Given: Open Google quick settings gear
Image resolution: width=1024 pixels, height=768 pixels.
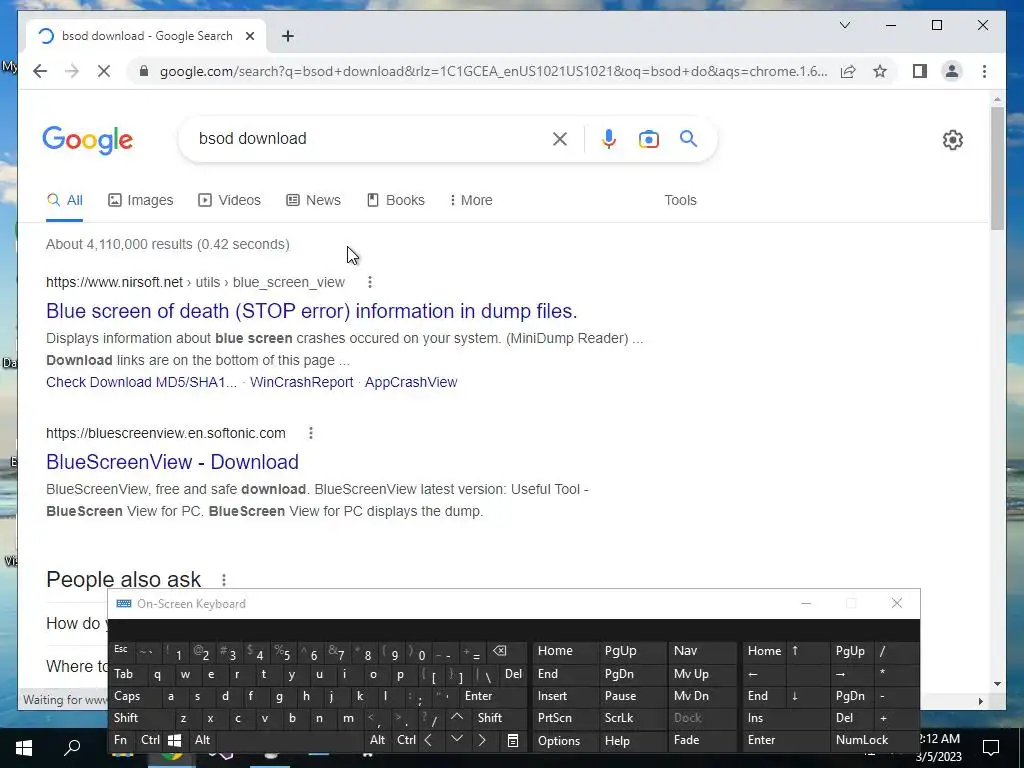Looking at the screenshot, I should pyautogui.click(x=953, y=140).
